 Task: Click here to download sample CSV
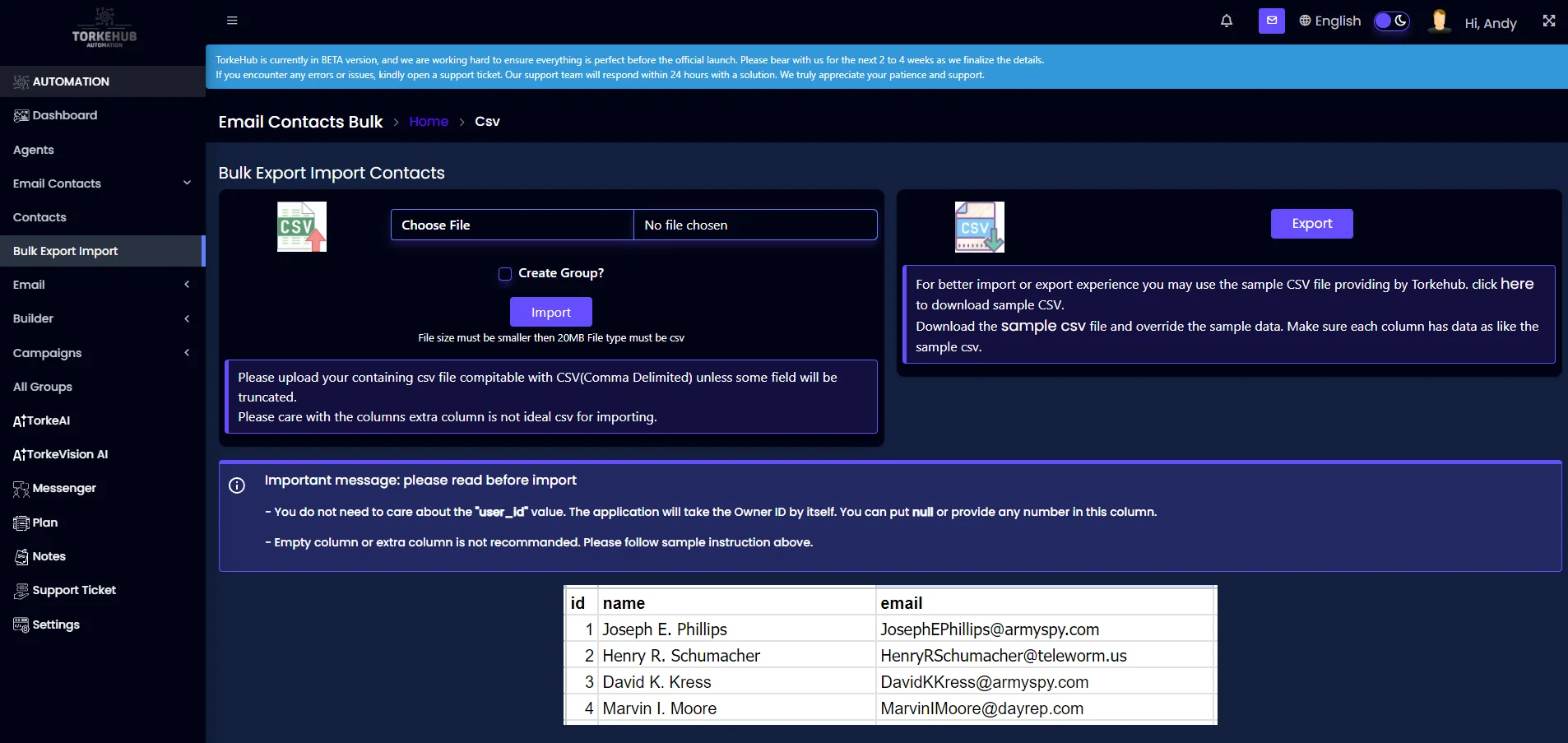coord(1516,284)
